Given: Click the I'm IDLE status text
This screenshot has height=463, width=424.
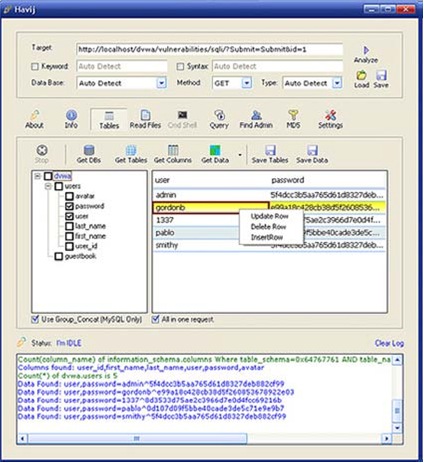Looking at the screenshot, I should tap(68, 343).
